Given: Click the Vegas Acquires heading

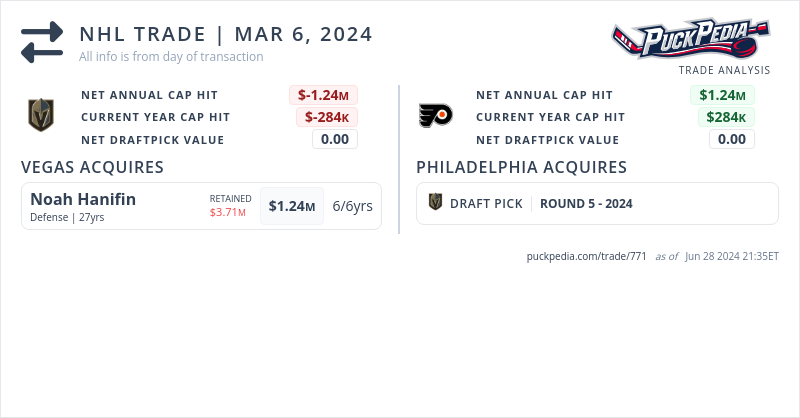Looking at the screenshot, I should click(x=92, y=167).
